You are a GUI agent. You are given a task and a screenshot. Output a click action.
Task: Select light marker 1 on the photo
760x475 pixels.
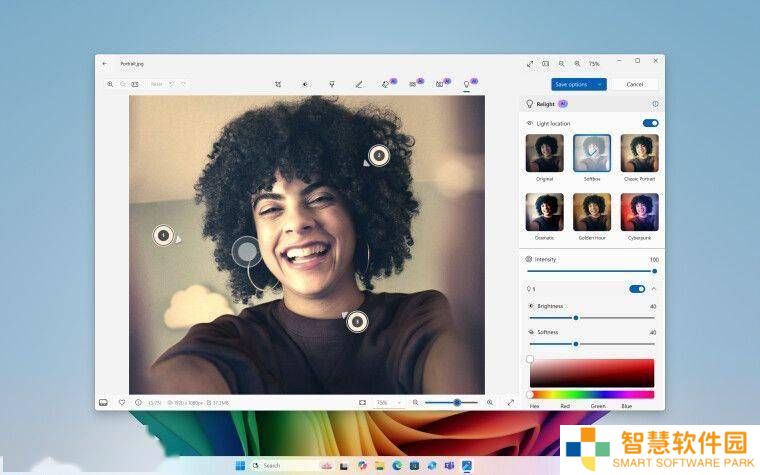tap(164, 236)
